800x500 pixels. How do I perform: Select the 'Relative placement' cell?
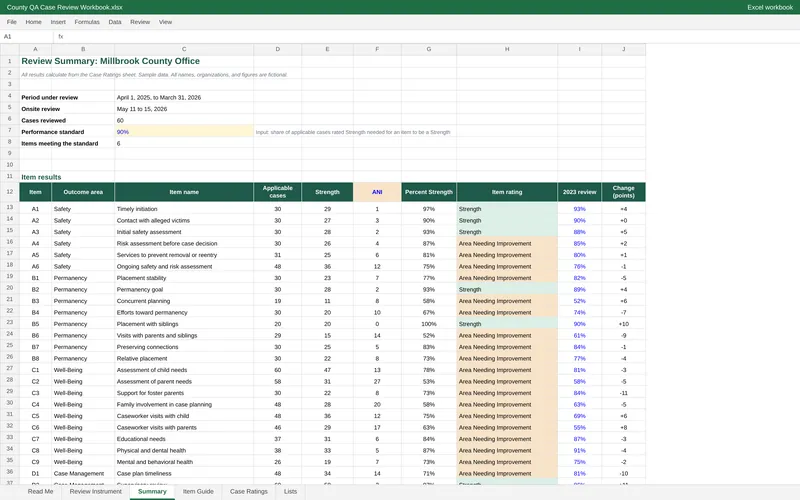click(184, 358)
